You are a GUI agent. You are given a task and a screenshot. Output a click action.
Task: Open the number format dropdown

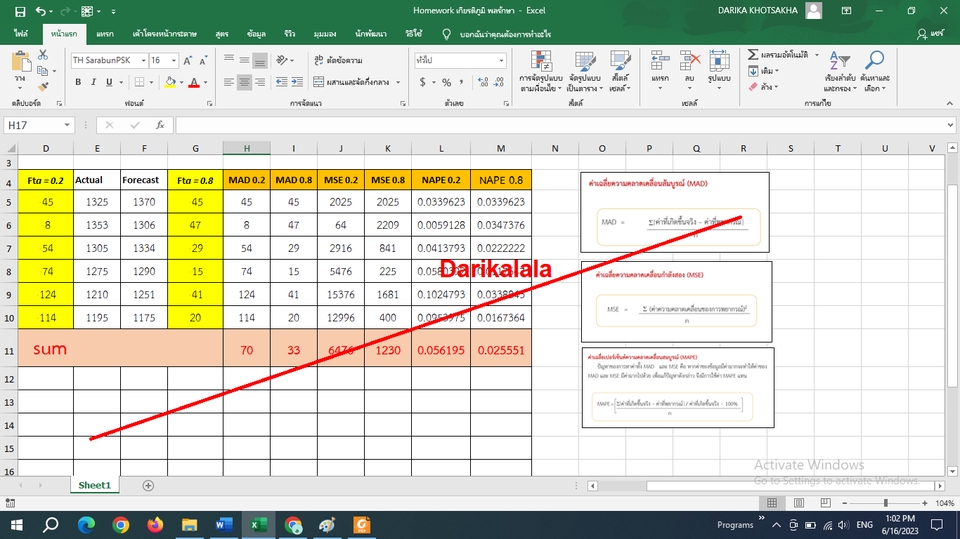[x=501, y=60]
